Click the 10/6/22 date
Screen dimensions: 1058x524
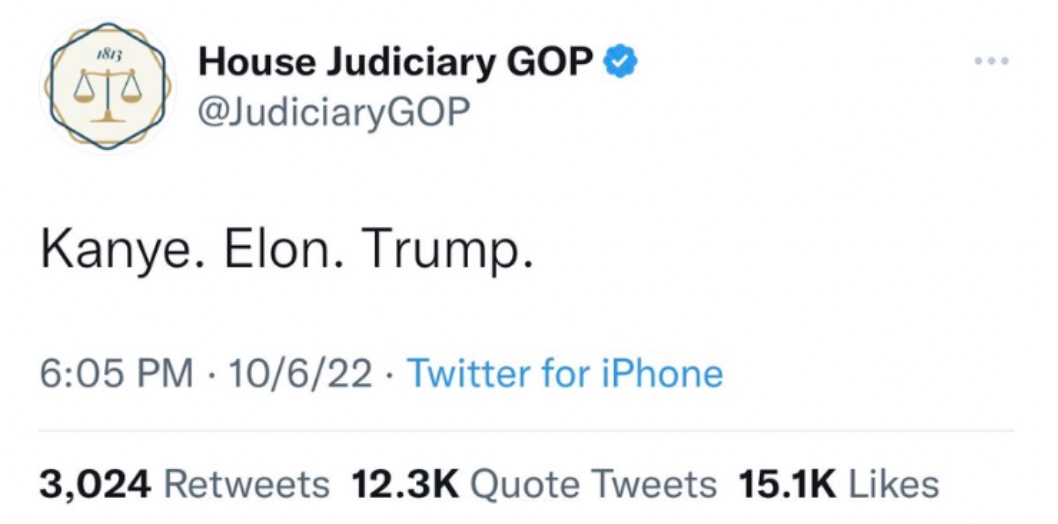click(x=300, y=374)
